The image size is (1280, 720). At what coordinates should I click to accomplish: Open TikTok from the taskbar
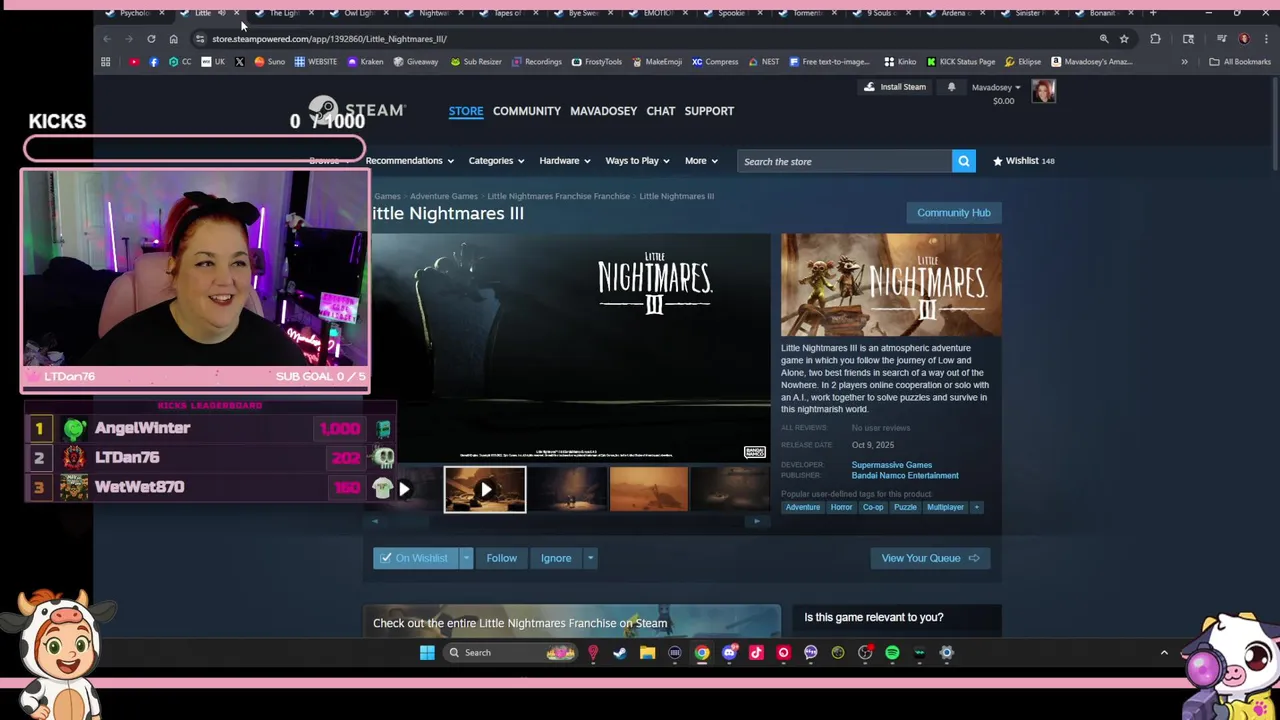tap(756, 653)
